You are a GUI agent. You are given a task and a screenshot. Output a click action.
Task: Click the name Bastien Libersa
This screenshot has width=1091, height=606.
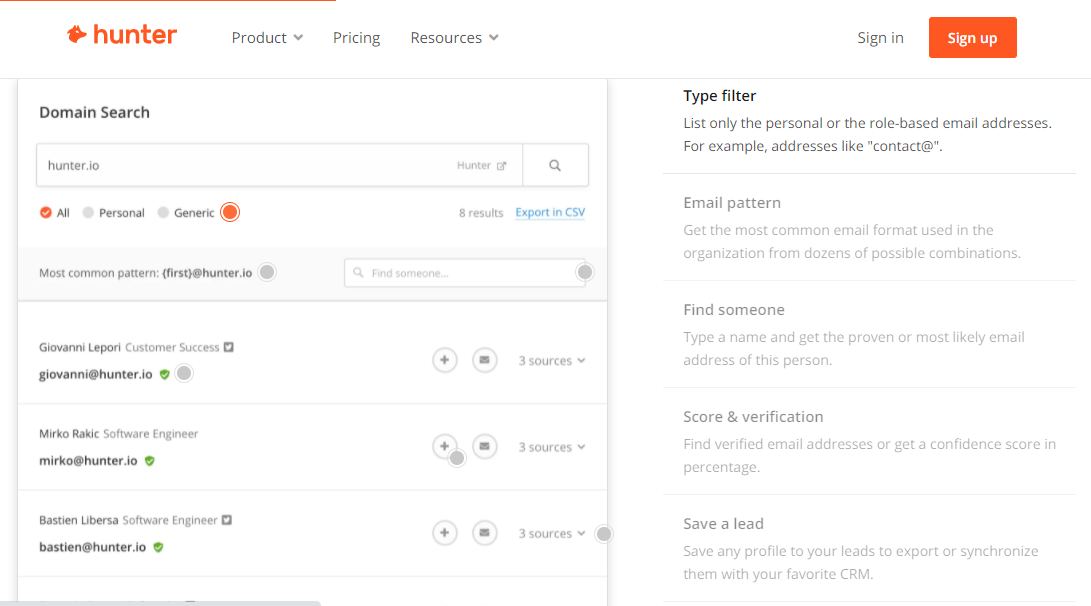(x=79, y=520)
